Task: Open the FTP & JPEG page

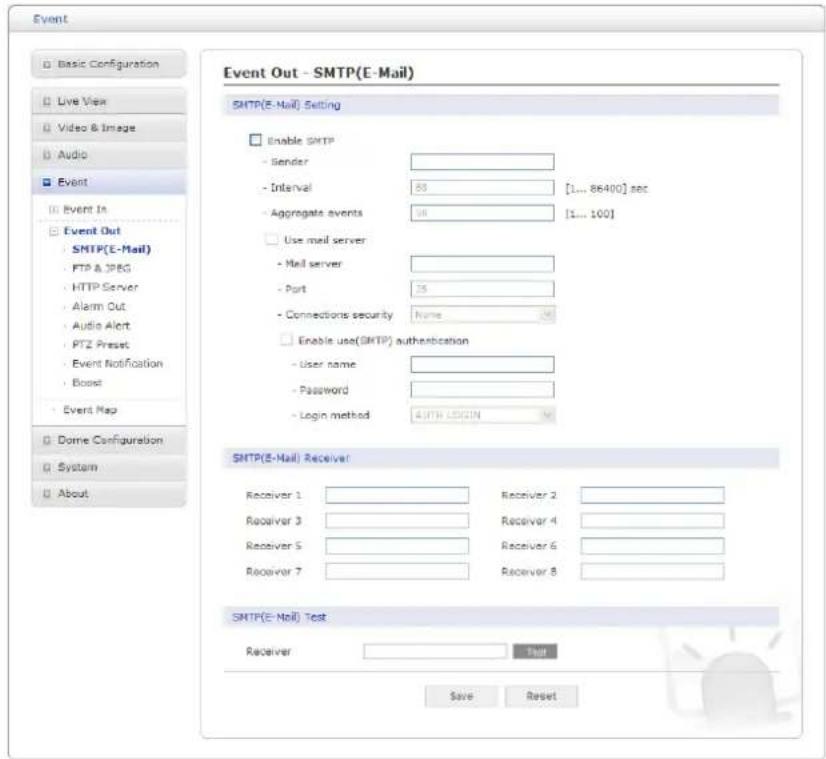Action: pyautogui.click(x=101, y=268)
